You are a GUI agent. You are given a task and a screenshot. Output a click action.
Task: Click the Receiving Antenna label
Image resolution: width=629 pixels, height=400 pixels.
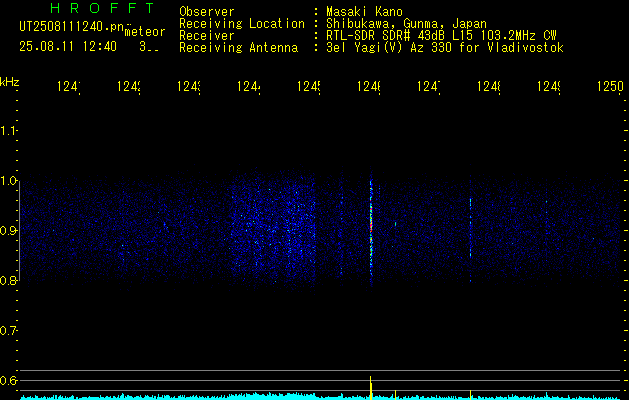238,48
